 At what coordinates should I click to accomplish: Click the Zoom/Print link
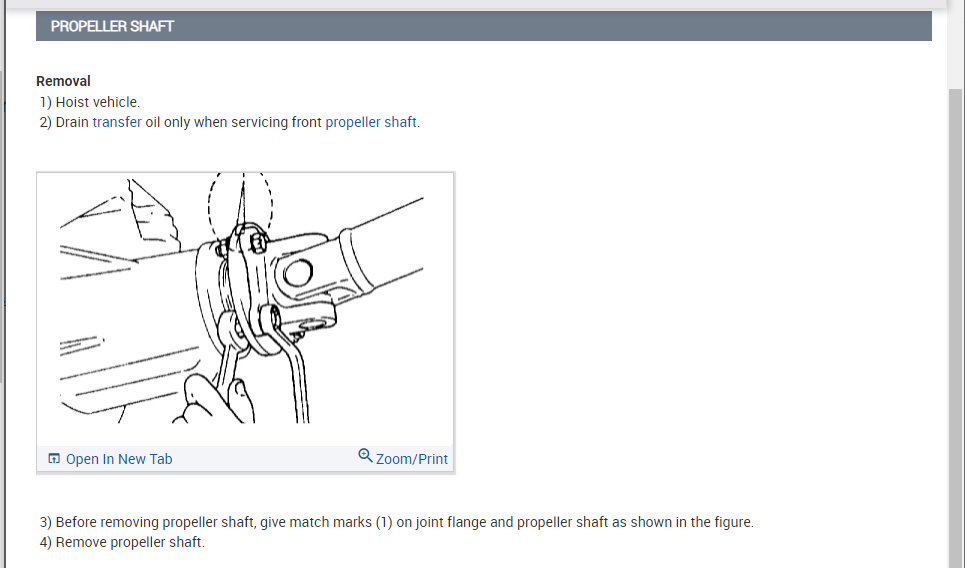412,459
